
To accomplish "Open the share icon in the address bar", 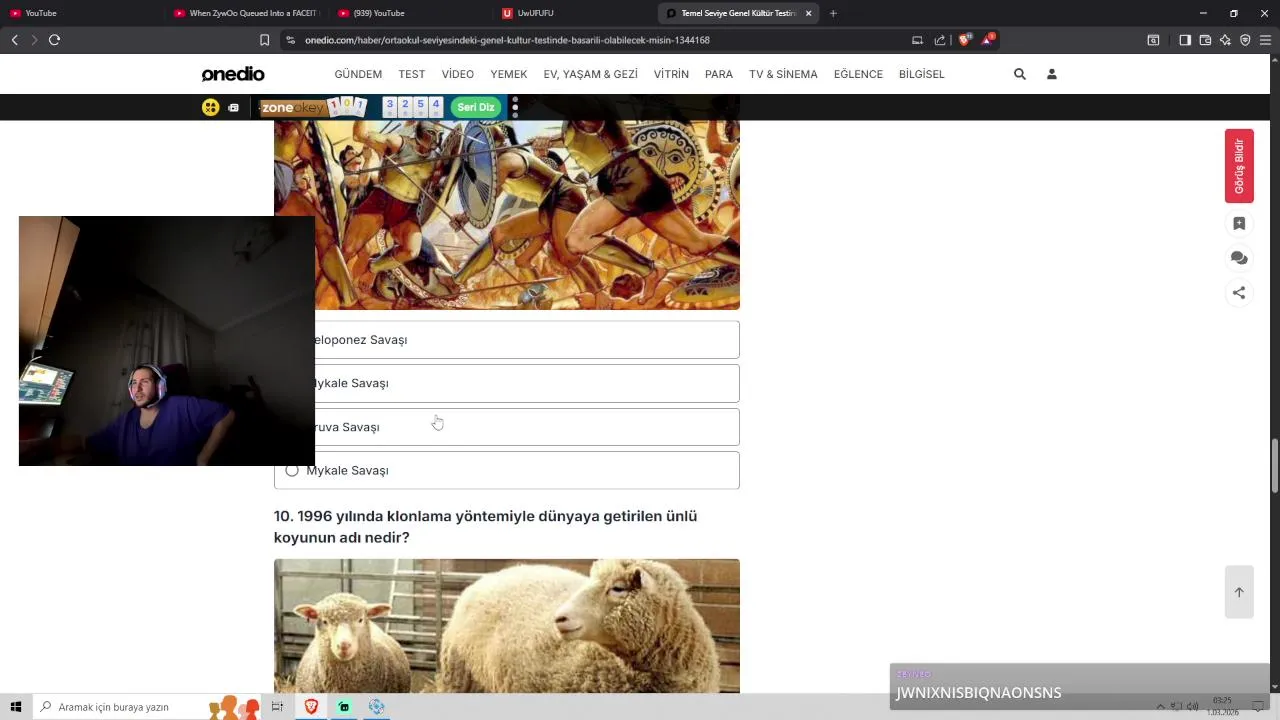I will 940,40.
